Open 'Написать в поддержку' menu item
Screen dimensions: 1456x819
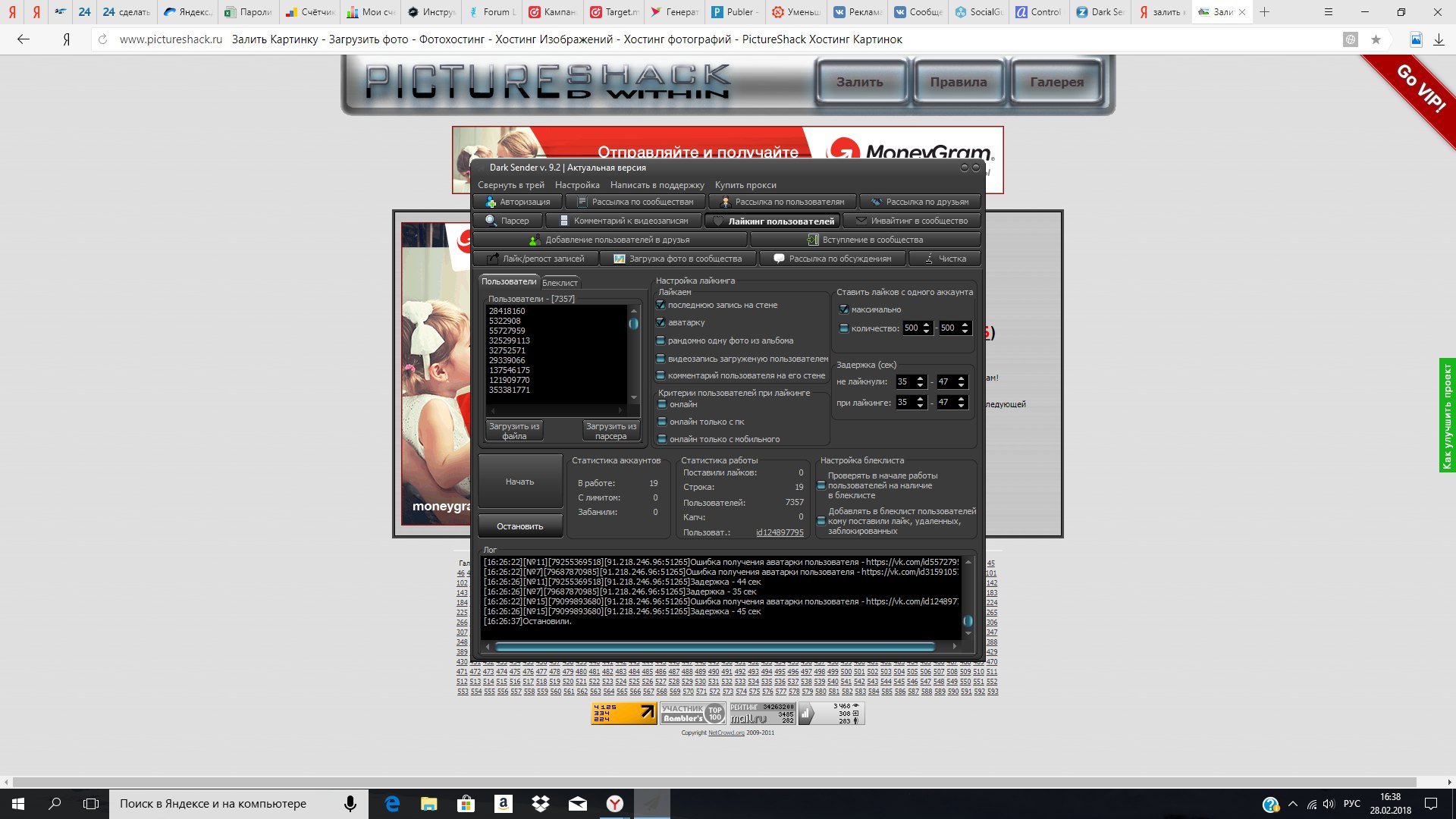click(x=657, y=185)
